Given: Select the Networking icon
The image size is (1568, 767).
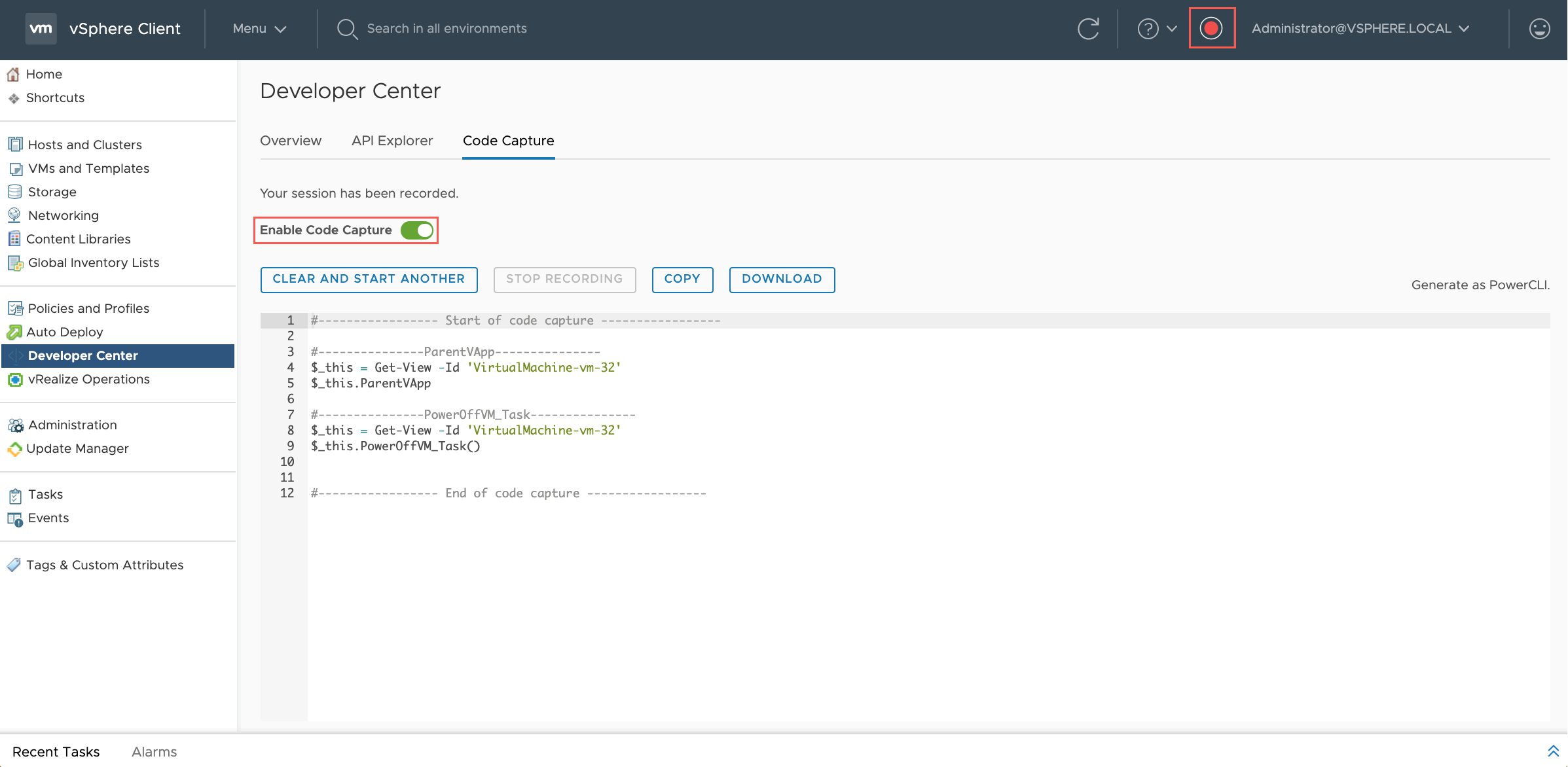Looking at the screenshot, I should coord(15,215).
